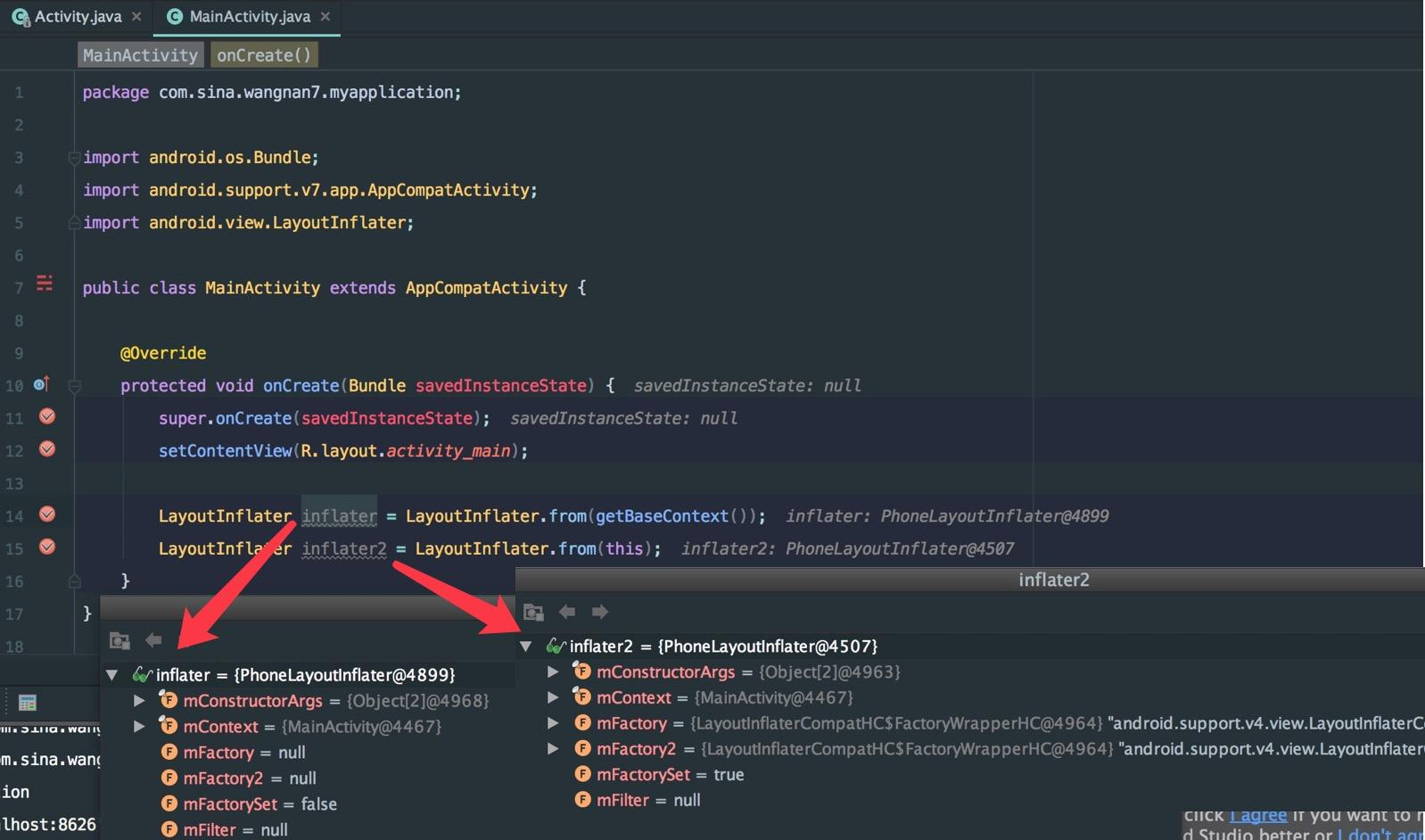Click the glasses icon beside inflater root
Viewport: 1425px width, 840px height.
(141, 674)
